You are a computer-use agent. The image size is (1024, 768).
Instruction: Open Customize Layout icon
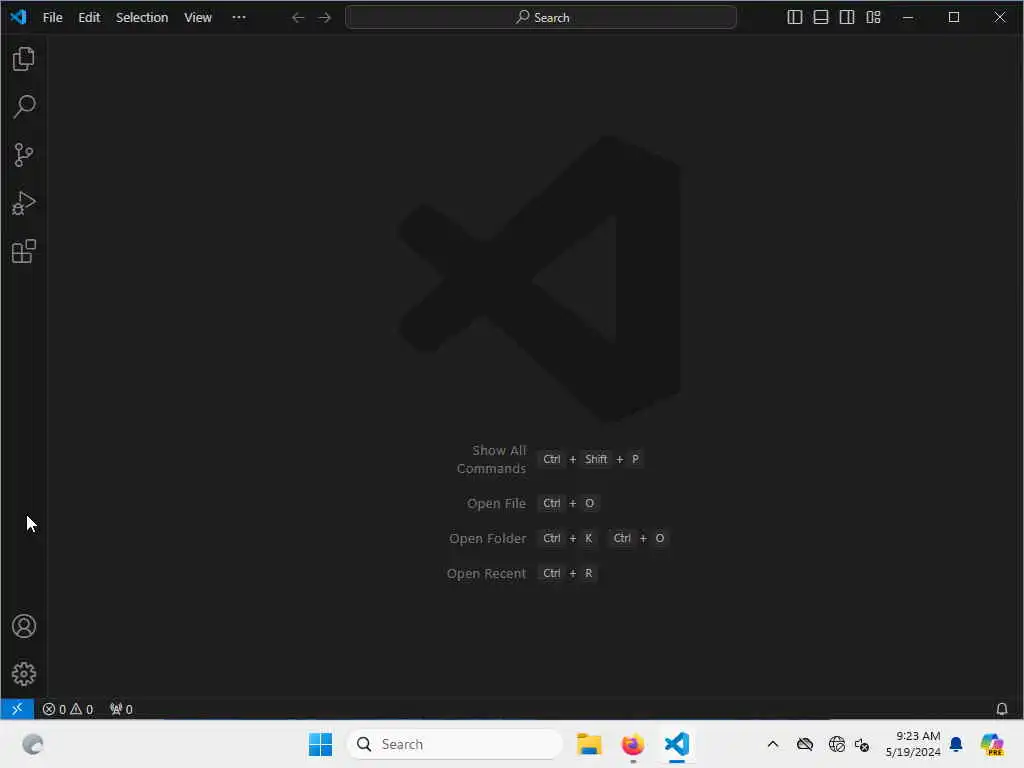pyautogui.click(x=874, y=18)
